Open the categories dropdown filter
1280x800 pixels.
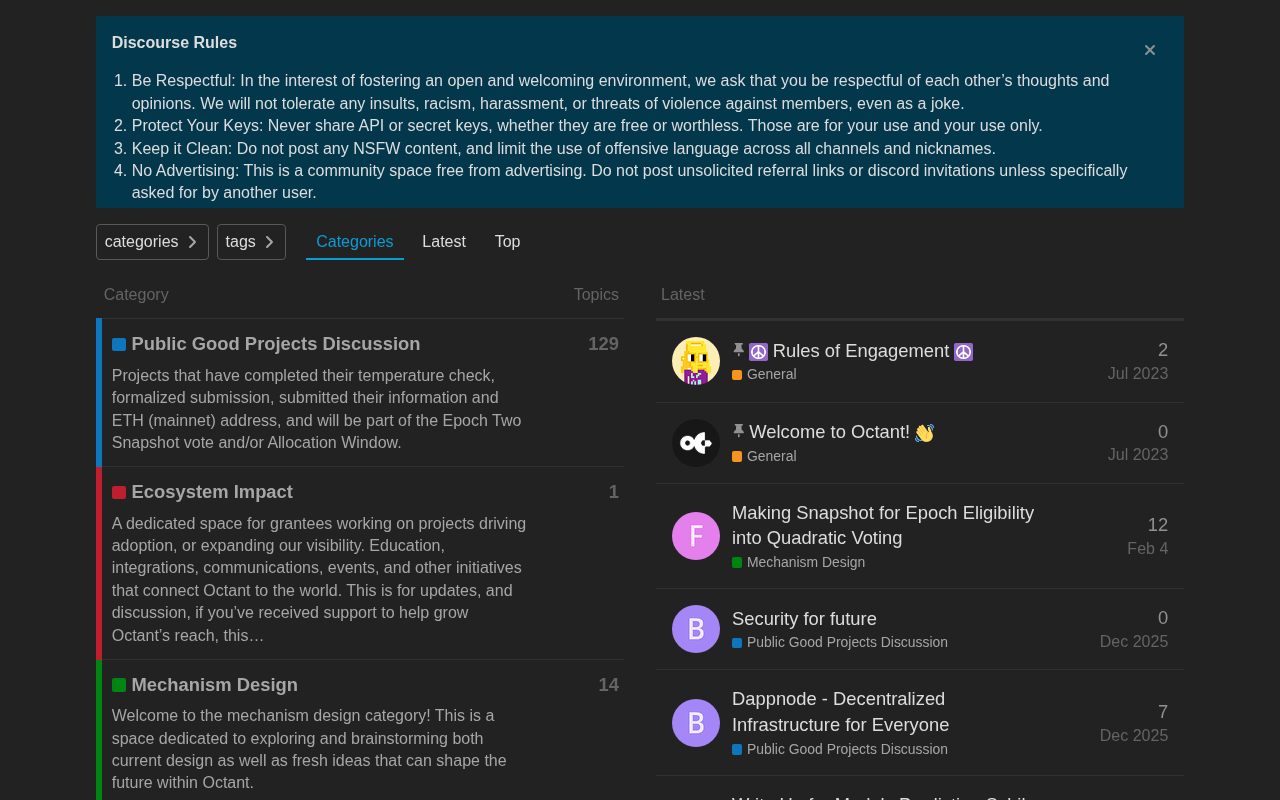click(x=152, y=242)
